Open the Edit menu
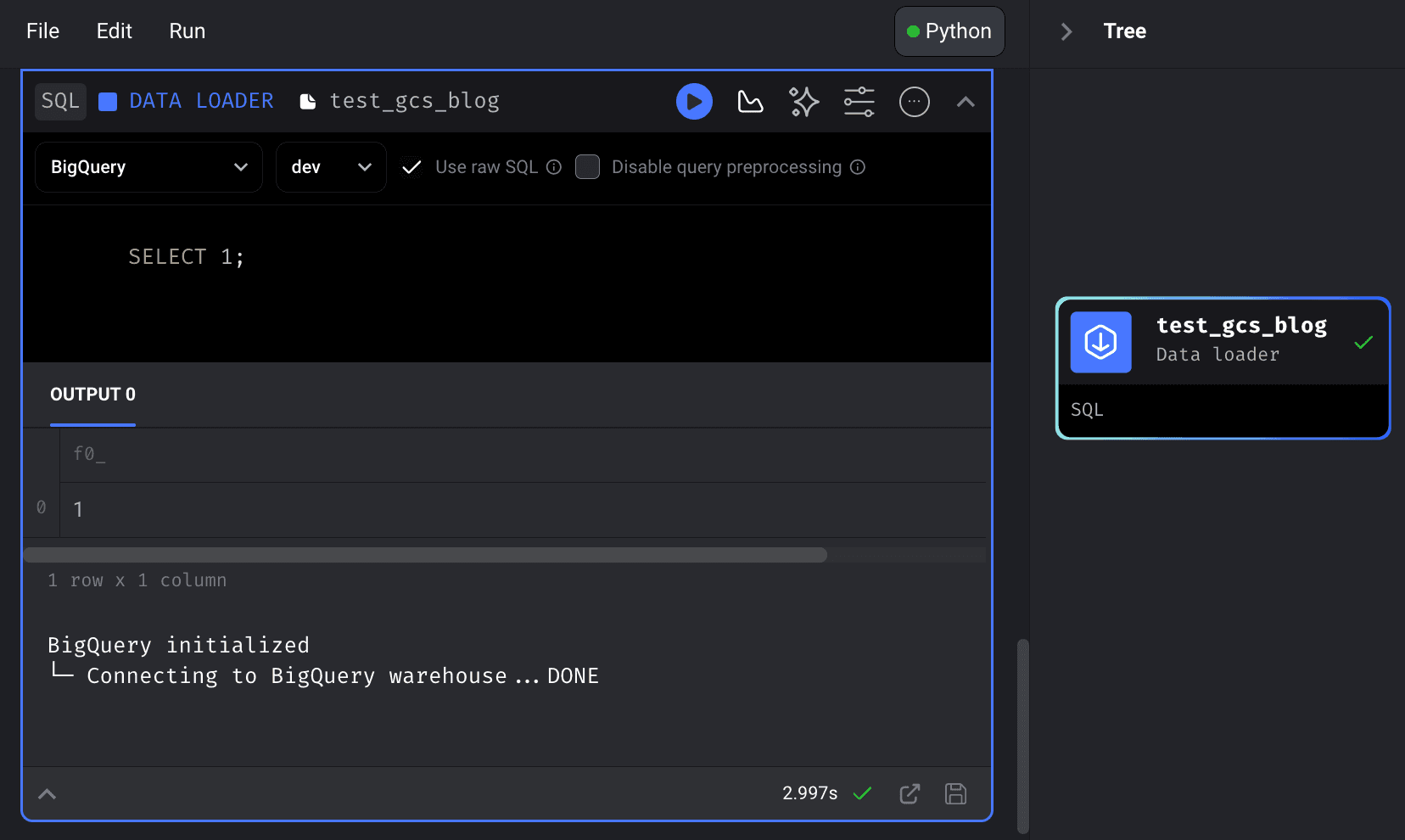This screenshot has width=1405, height=840. (x=115, y=31)
